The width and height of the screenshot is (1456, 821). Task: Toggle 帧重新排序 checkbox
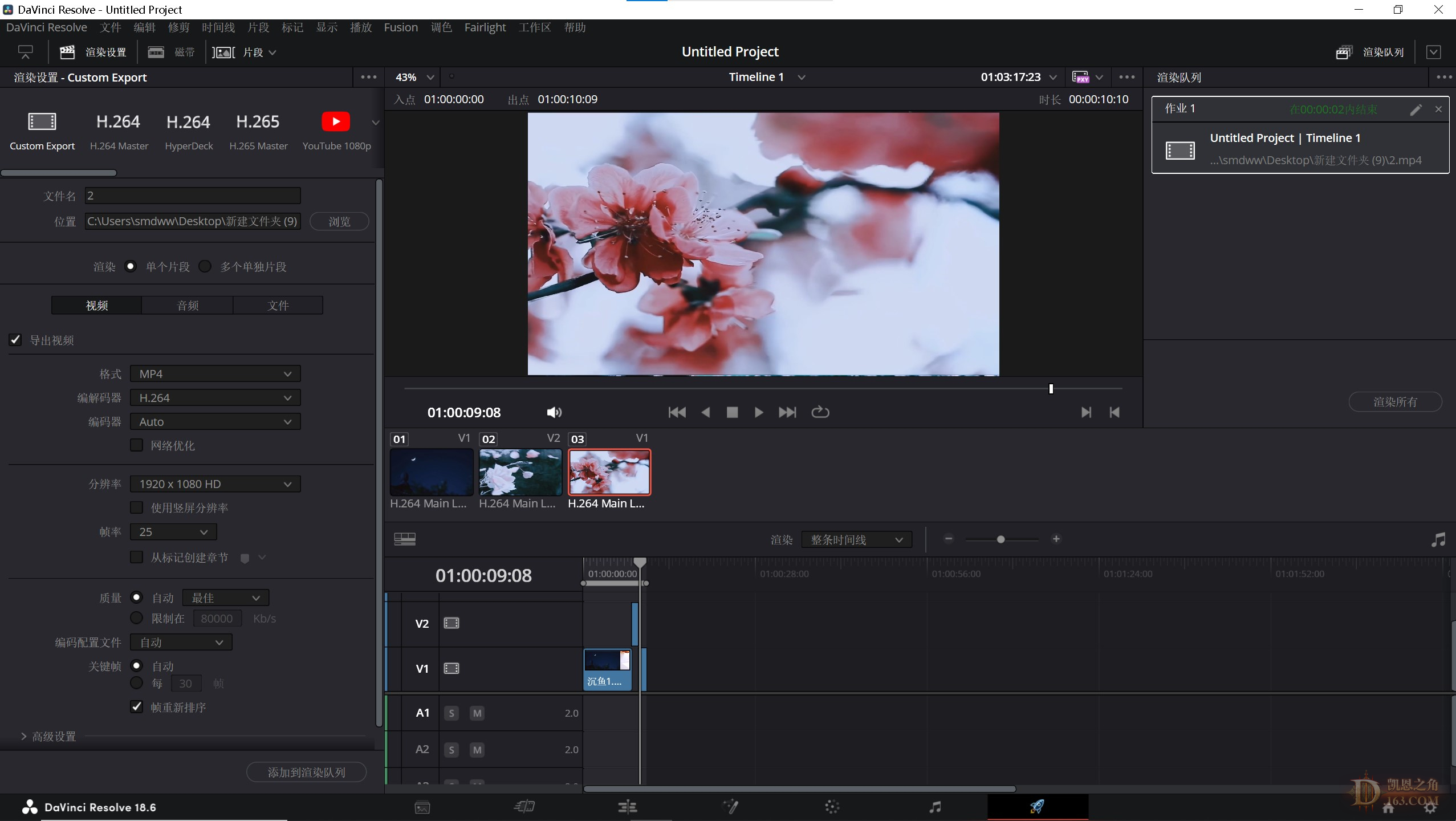tap(136, 707)
